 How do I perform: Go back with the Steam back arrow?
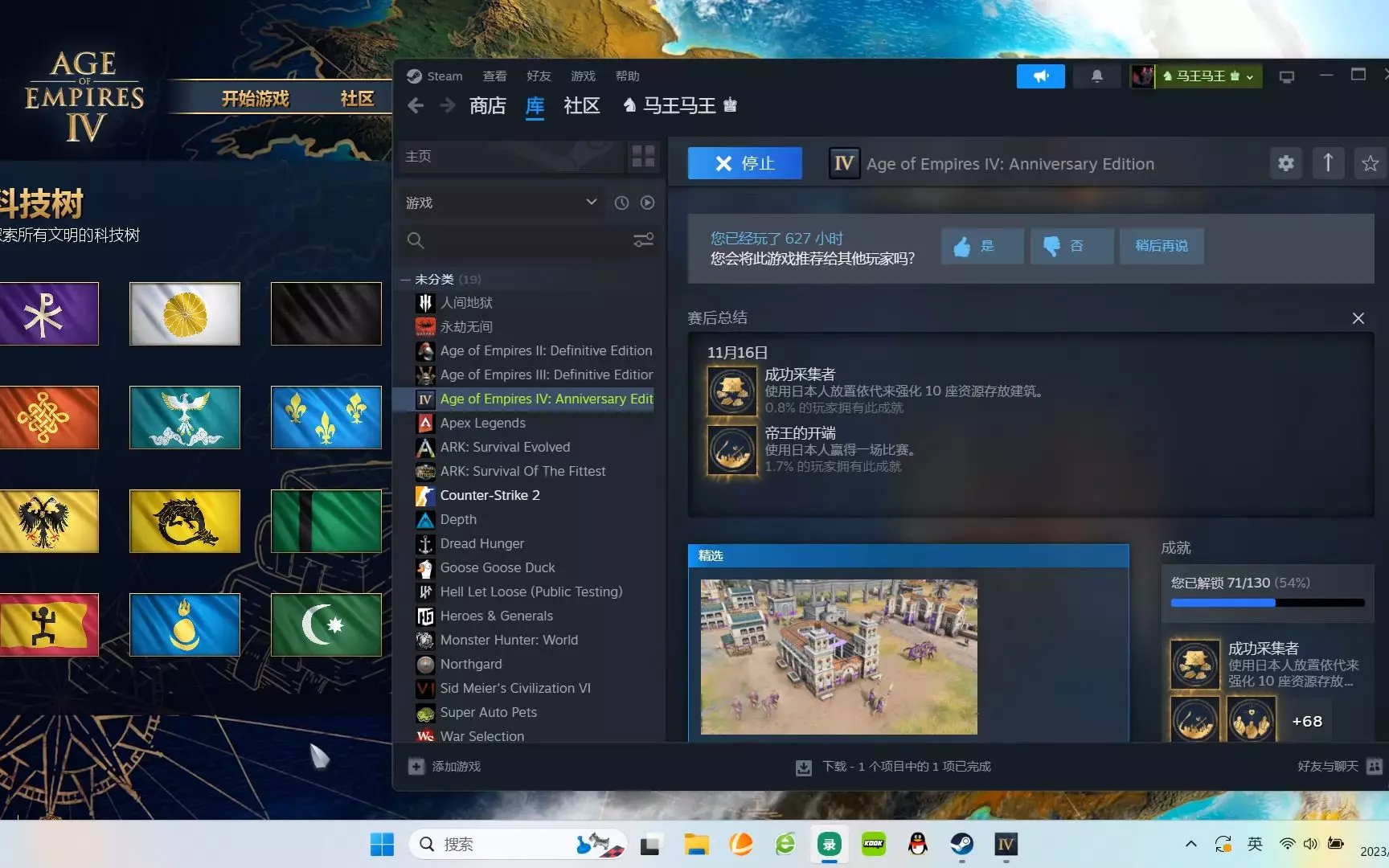(416, 105)
